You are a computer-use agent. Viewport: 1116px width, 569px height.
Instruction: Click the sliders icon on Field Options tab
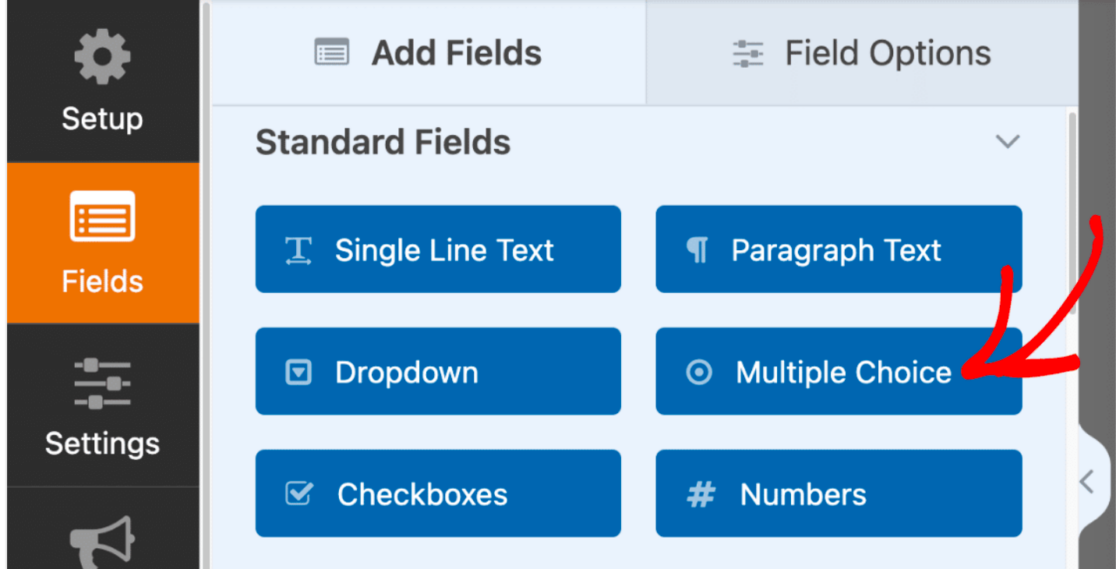pos(748,53)
